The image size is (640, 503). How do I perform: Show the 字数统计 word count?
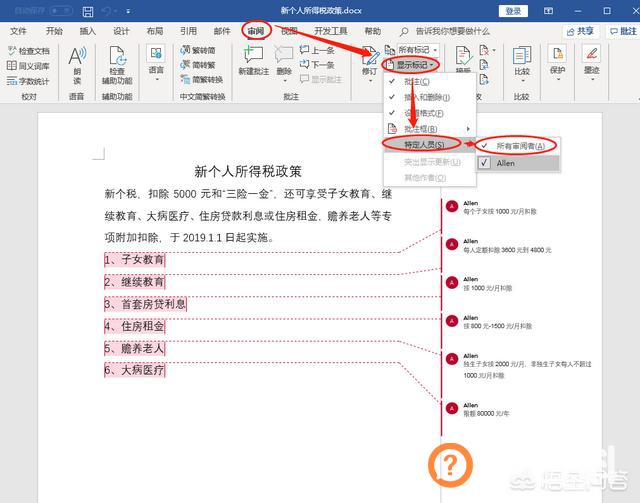[x=28, y=81]
